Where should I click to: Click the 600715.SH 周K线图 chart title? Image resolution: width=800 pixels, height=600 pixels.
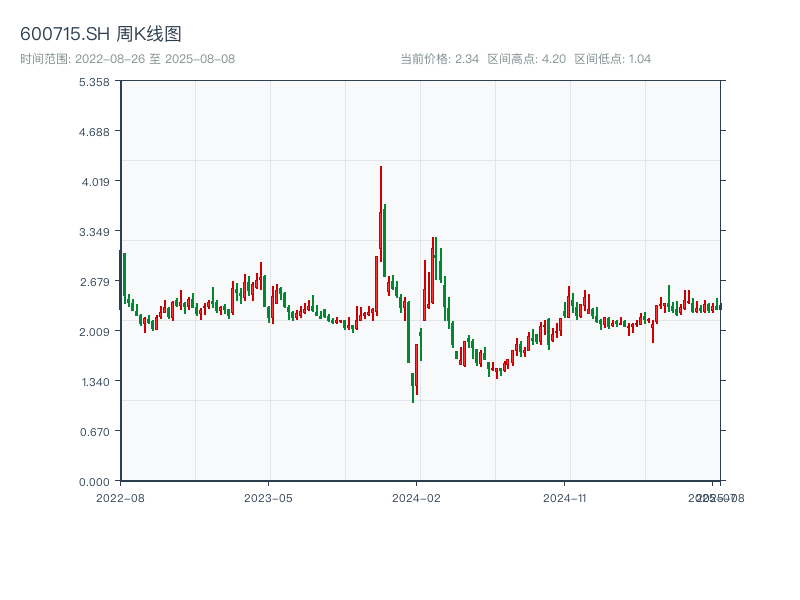(x=101, y=35)
